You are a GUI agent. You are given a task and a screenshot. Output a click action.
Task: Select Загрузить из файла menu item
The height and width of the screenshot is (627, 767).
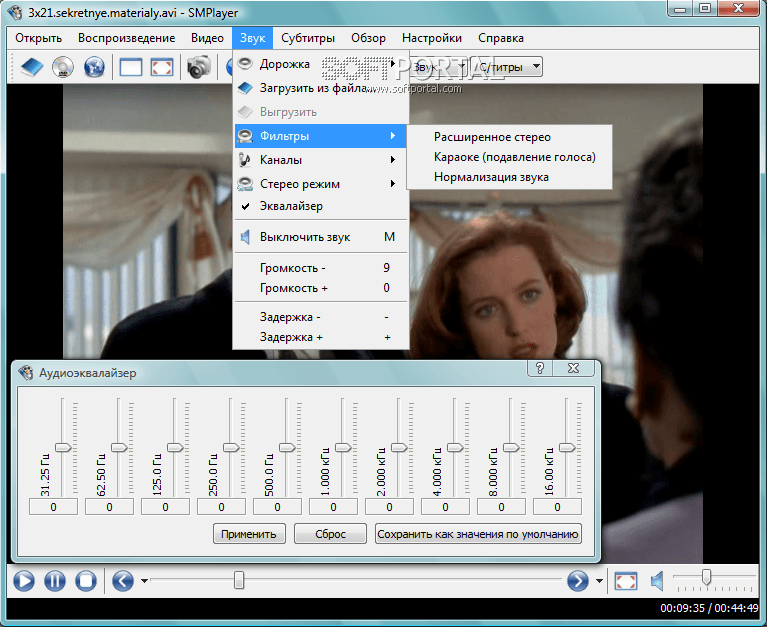(321, 88)
